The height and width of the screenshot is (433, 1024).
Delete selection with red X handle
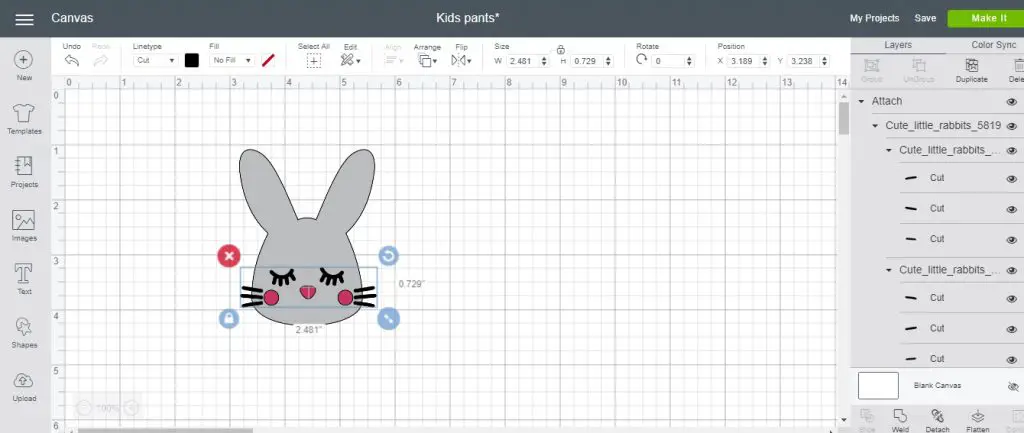point(229,256)
